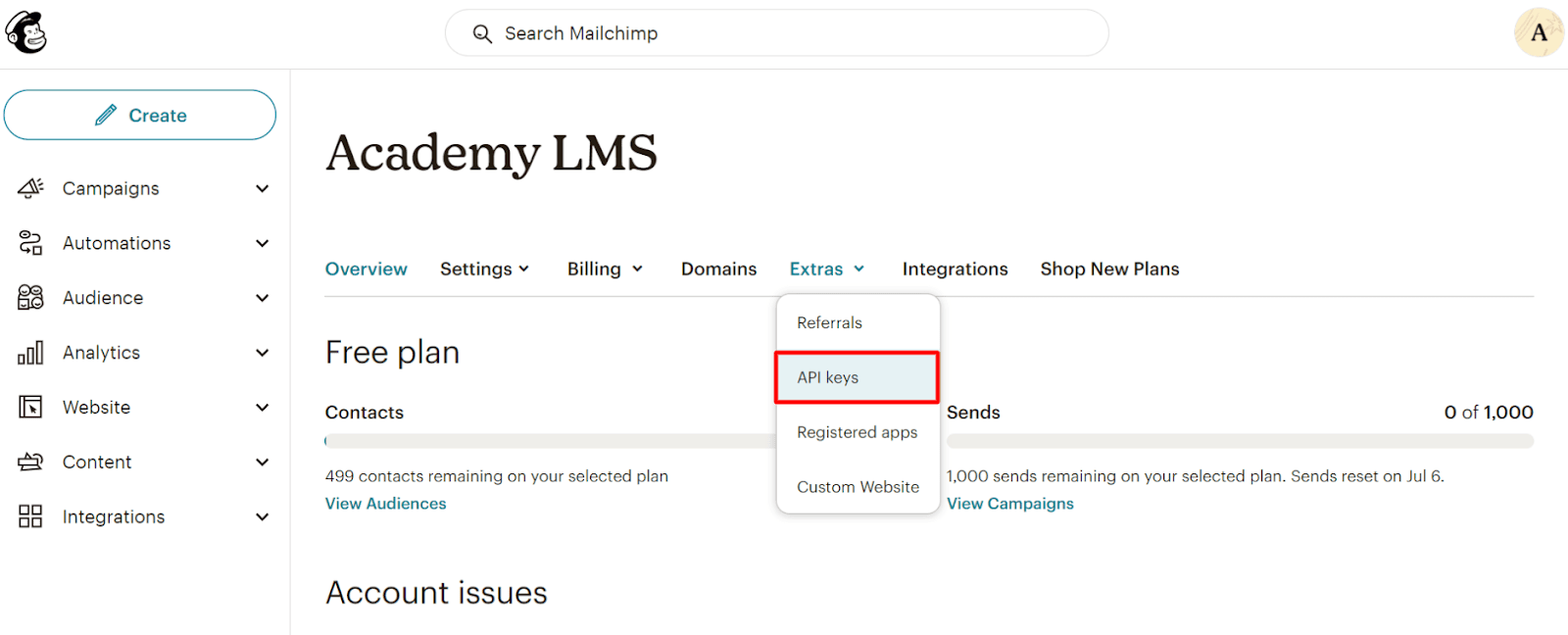Click the Audience people icon

click(30, 298)
